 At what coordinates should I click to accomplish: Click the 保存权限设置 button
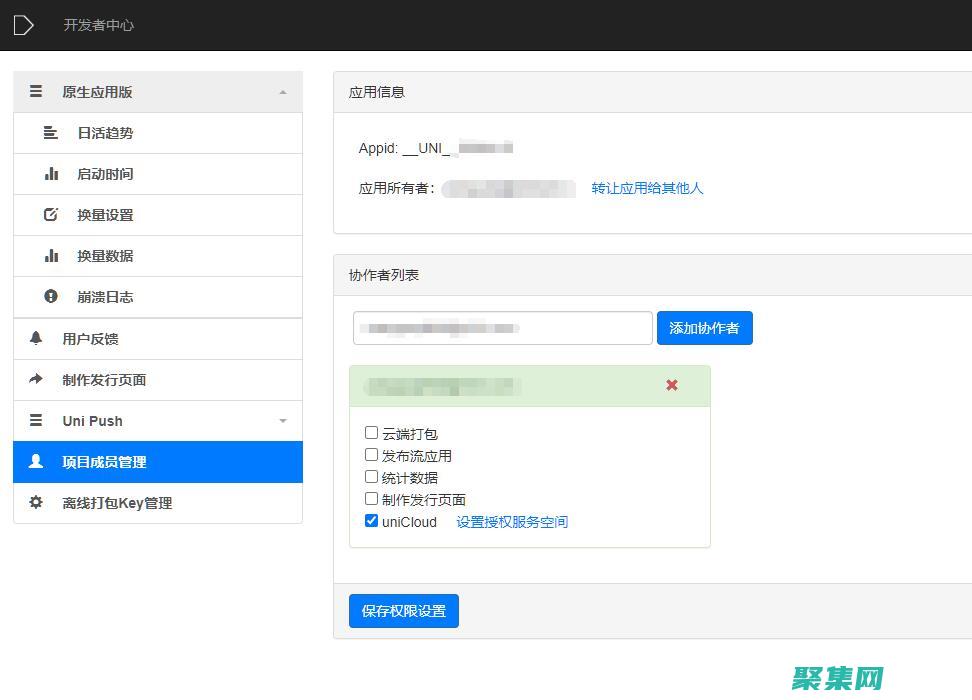click(x=403, y=610)
